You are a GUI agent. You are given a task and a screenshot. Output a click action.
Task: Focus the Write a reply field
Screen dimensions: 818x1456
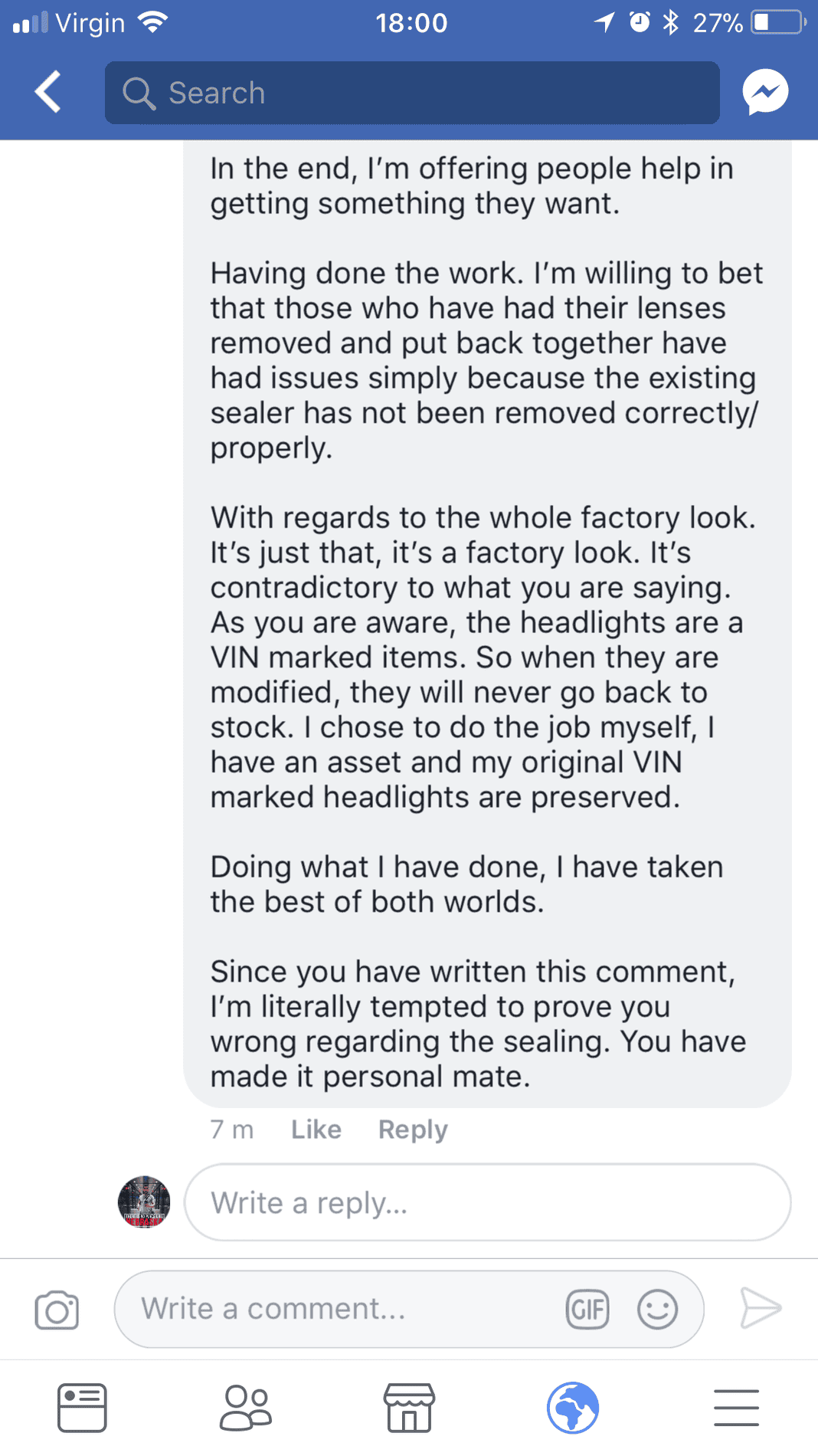click(x=488, y=1202)
